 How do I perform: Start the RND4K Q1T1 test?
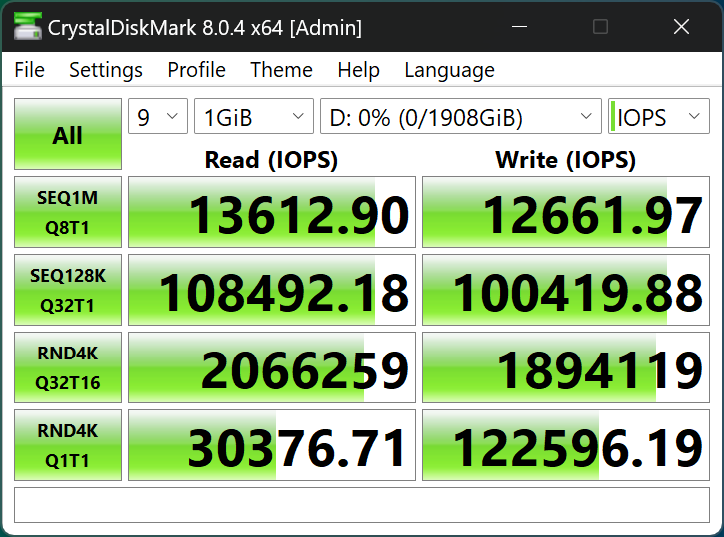tap(68, 445)
